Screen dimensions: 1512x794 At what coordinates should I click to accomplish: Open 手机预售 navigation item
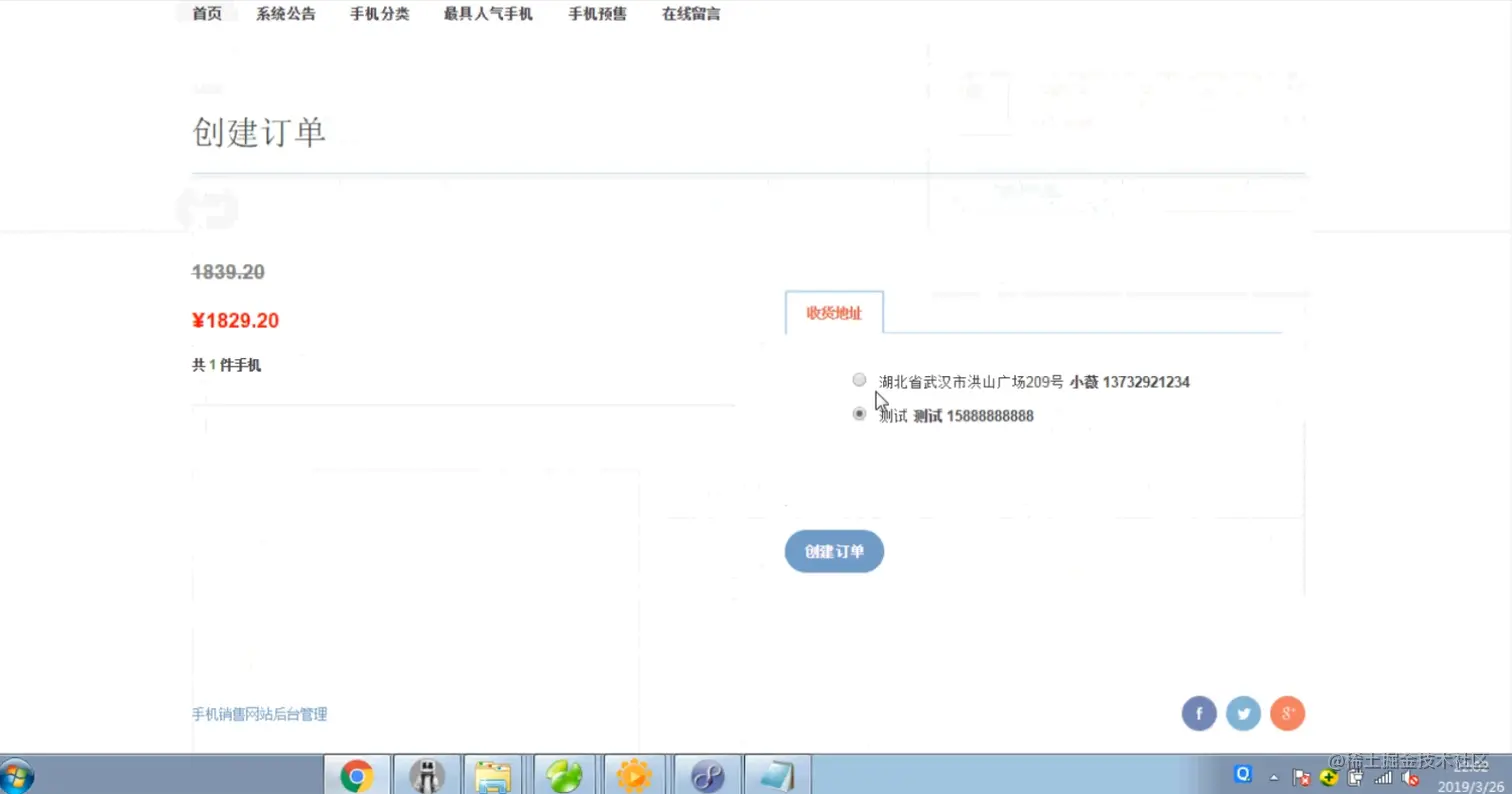point(598,14)
